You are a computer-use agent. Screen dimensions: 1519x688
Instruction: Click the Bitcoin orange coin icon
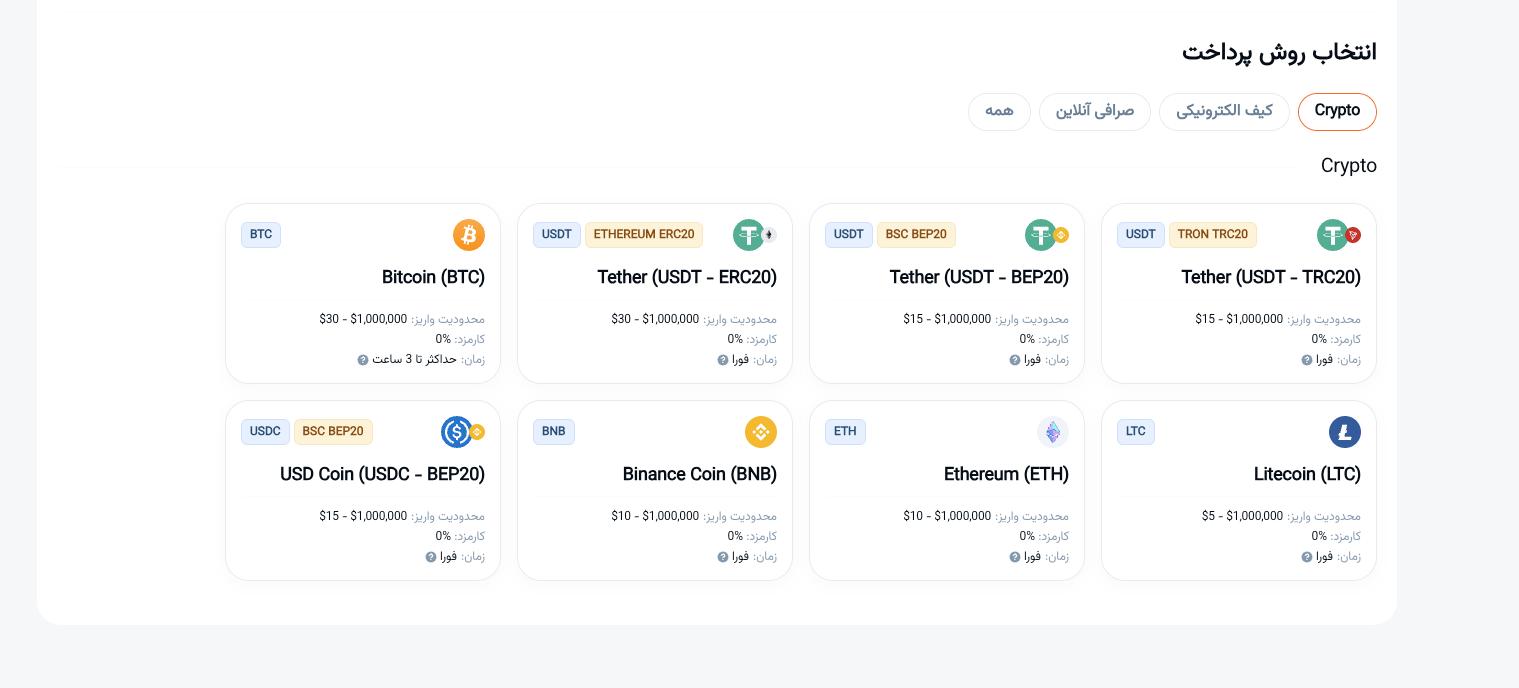pos(468,235)
